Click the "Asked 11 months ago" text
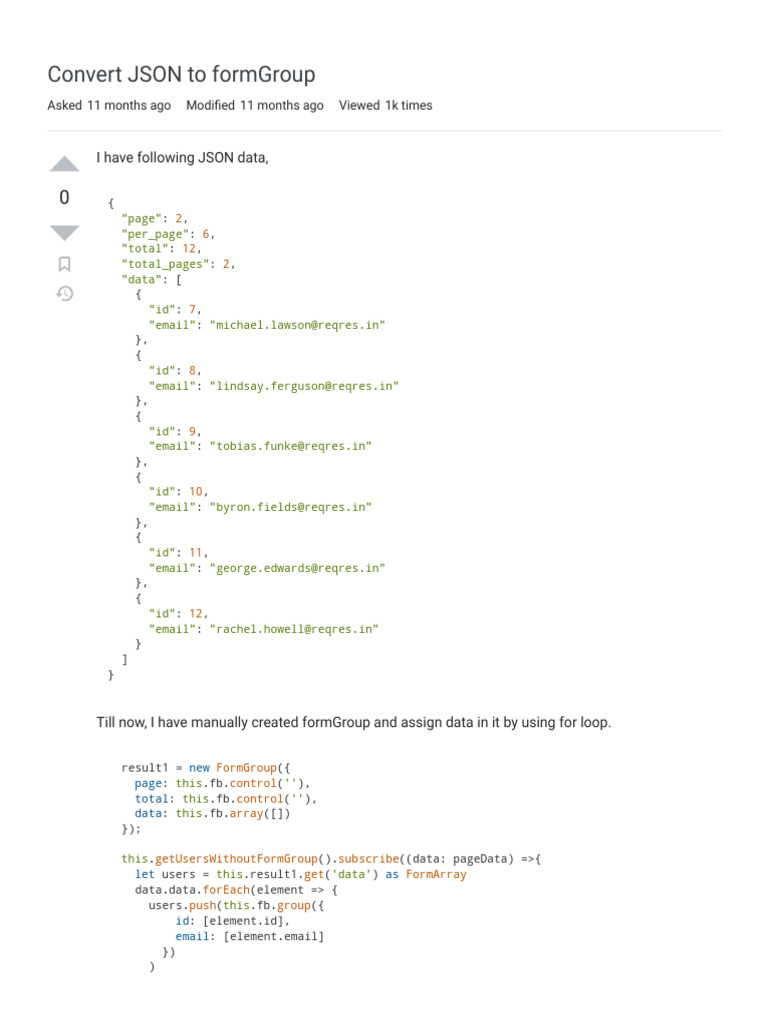The image size is (768, 1024). [x=109, y=105]
